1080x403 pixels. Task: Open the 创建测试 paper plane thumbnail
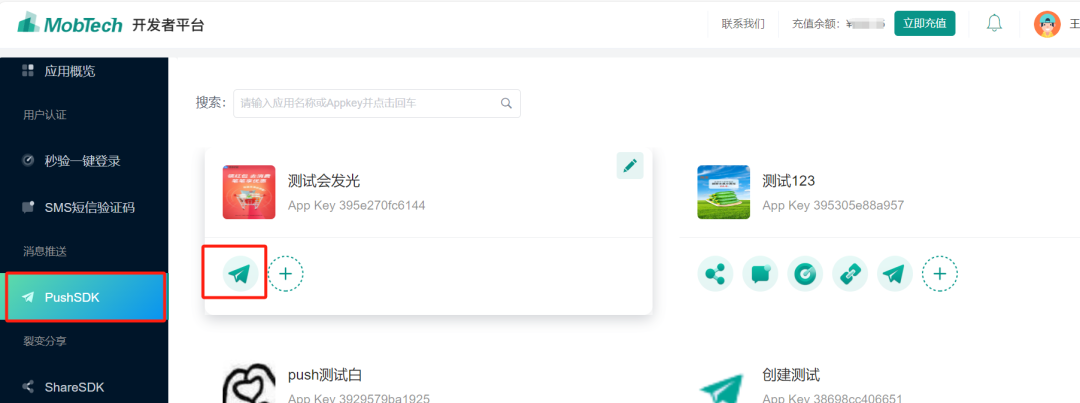click(723, 388)
